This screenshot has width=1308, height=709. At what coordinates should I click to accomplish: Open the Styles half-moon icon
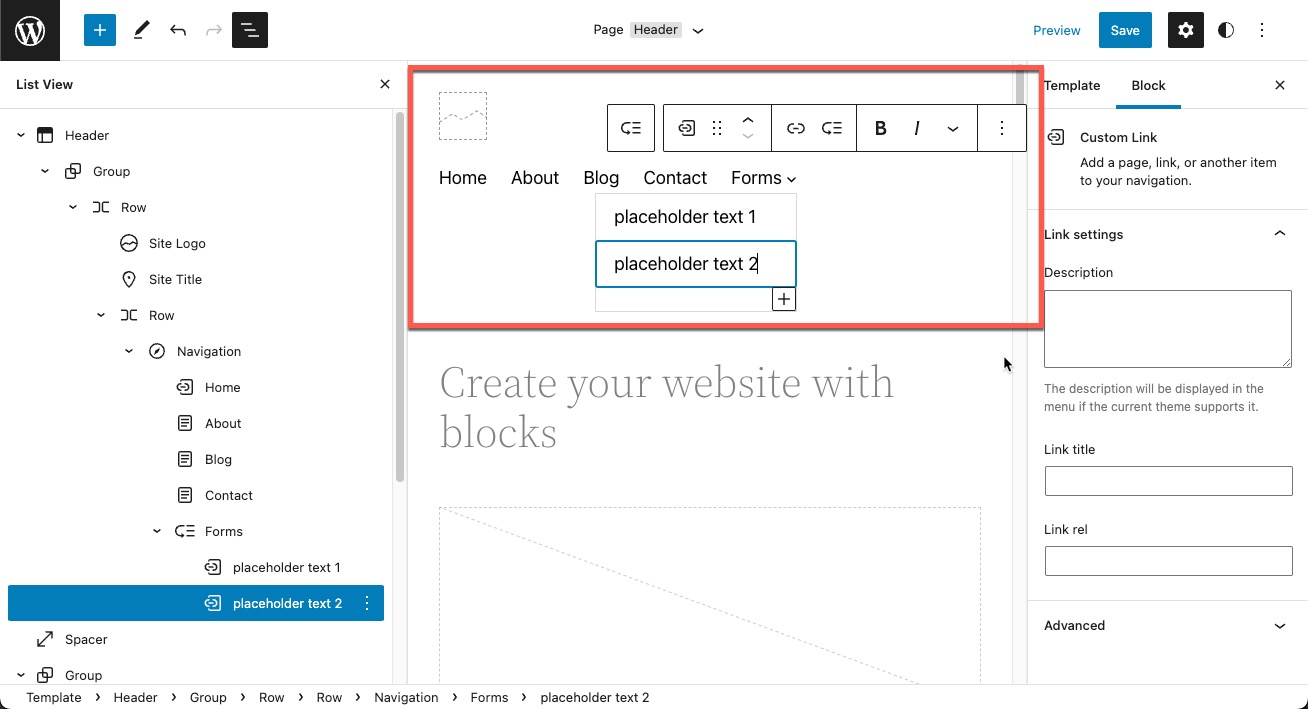tap(1225, 30)
